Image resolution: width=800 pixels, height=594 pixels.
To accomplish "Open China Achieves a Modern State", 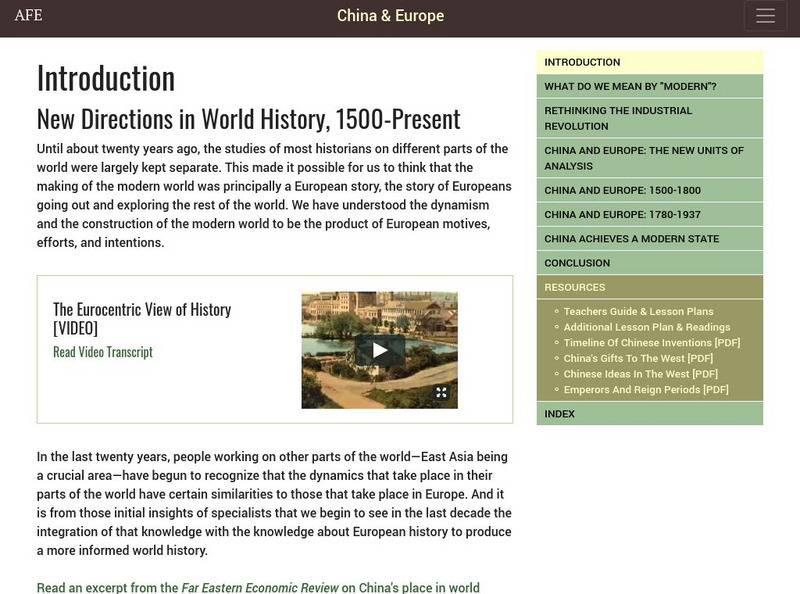I will click(x=649, y=239).
